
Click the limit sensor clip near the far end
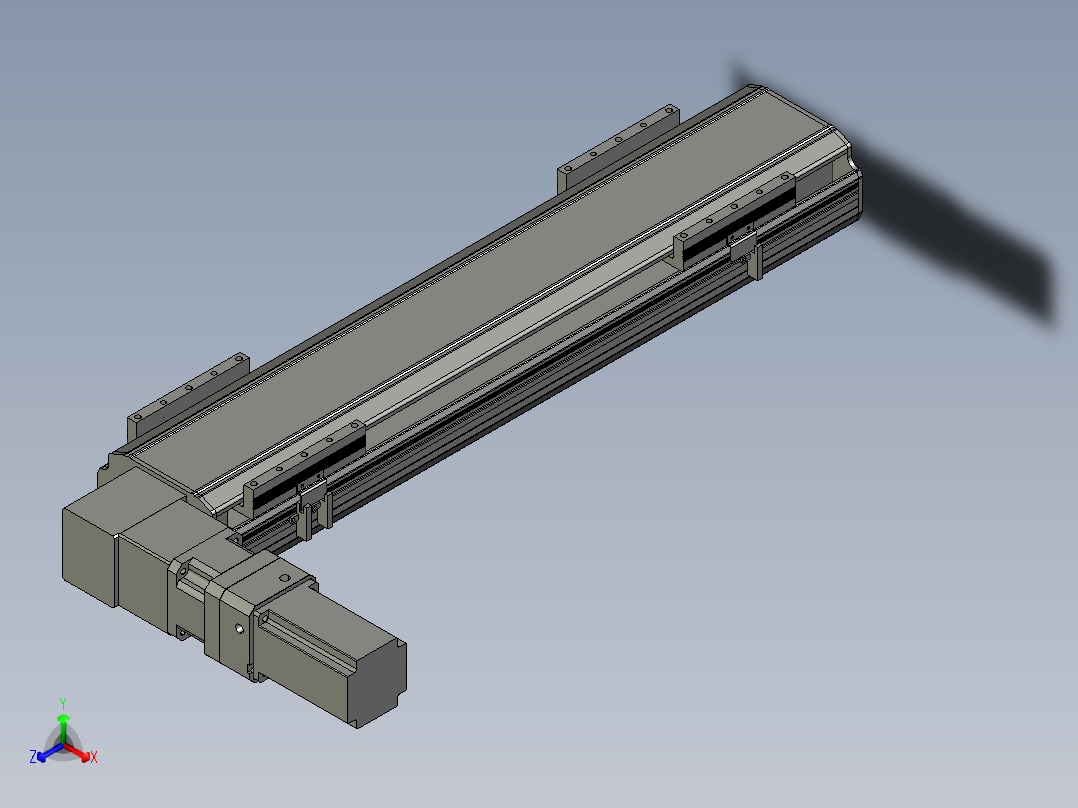[x=748, y=255]
